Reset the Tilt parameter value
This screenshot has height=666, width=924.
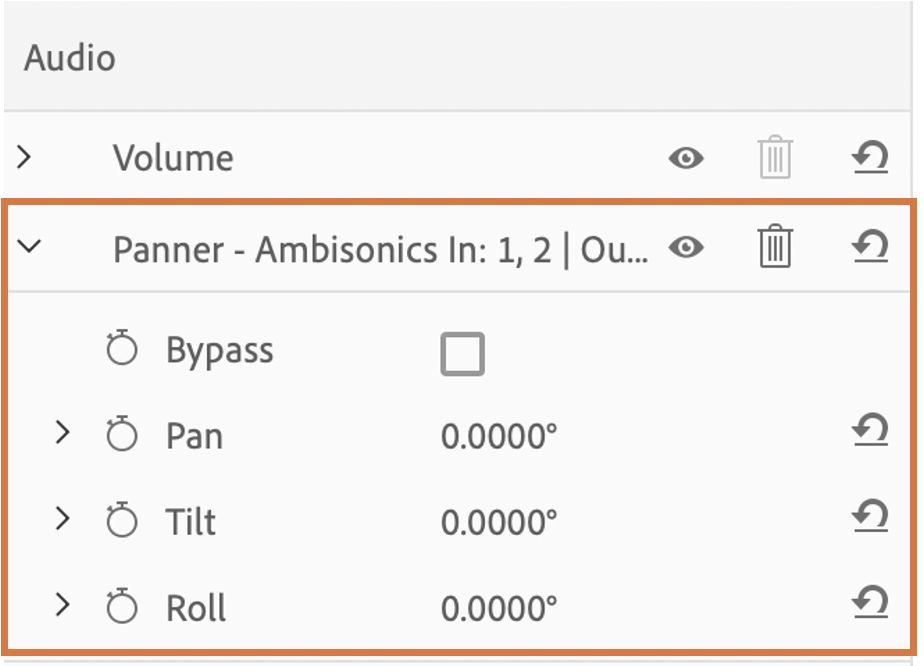tap(870, 518)
